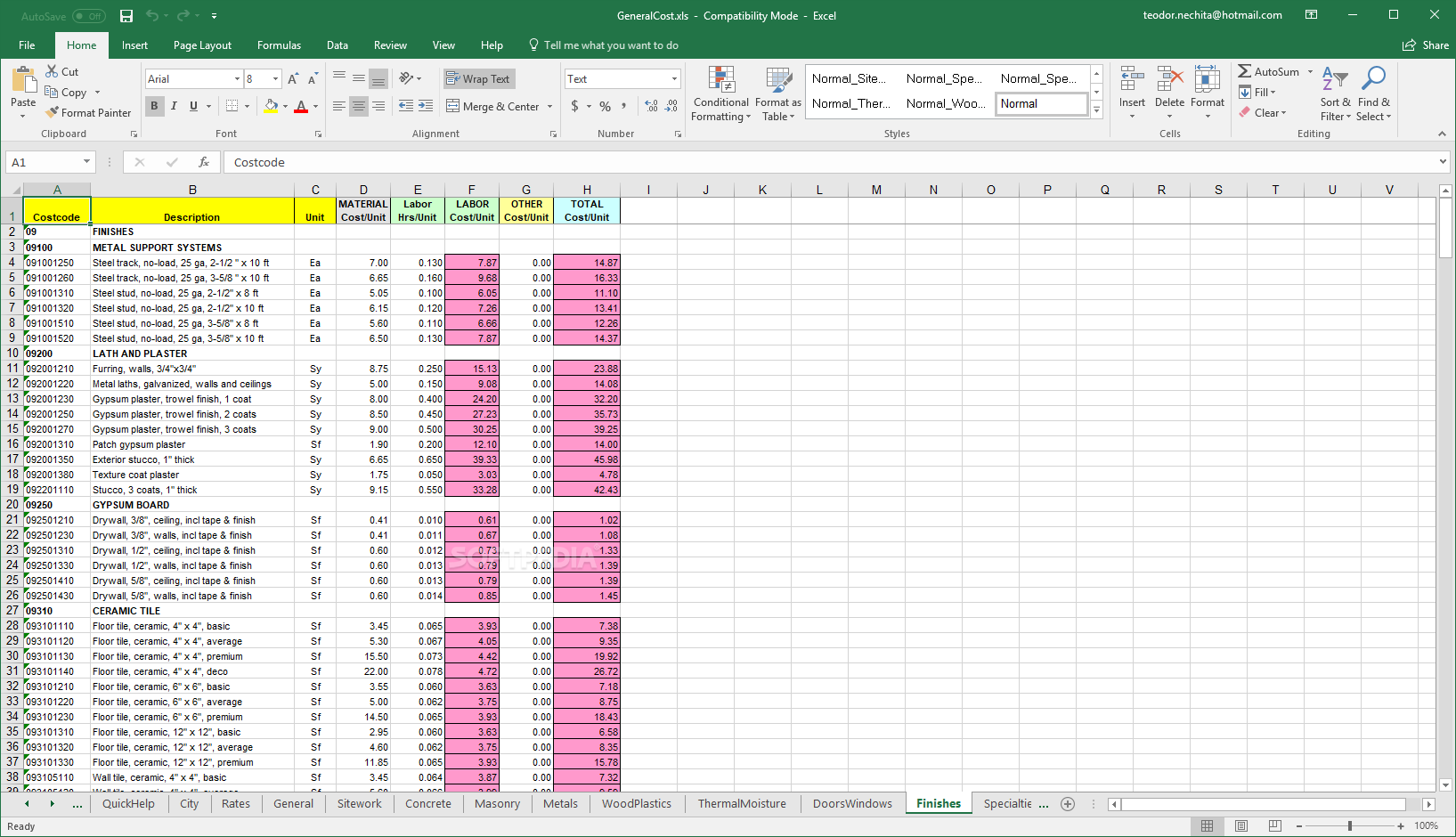Image resolution: width=1456 pixels, height=837 pixels.
Task: Click Format as Table button
Action: (778, 93)
